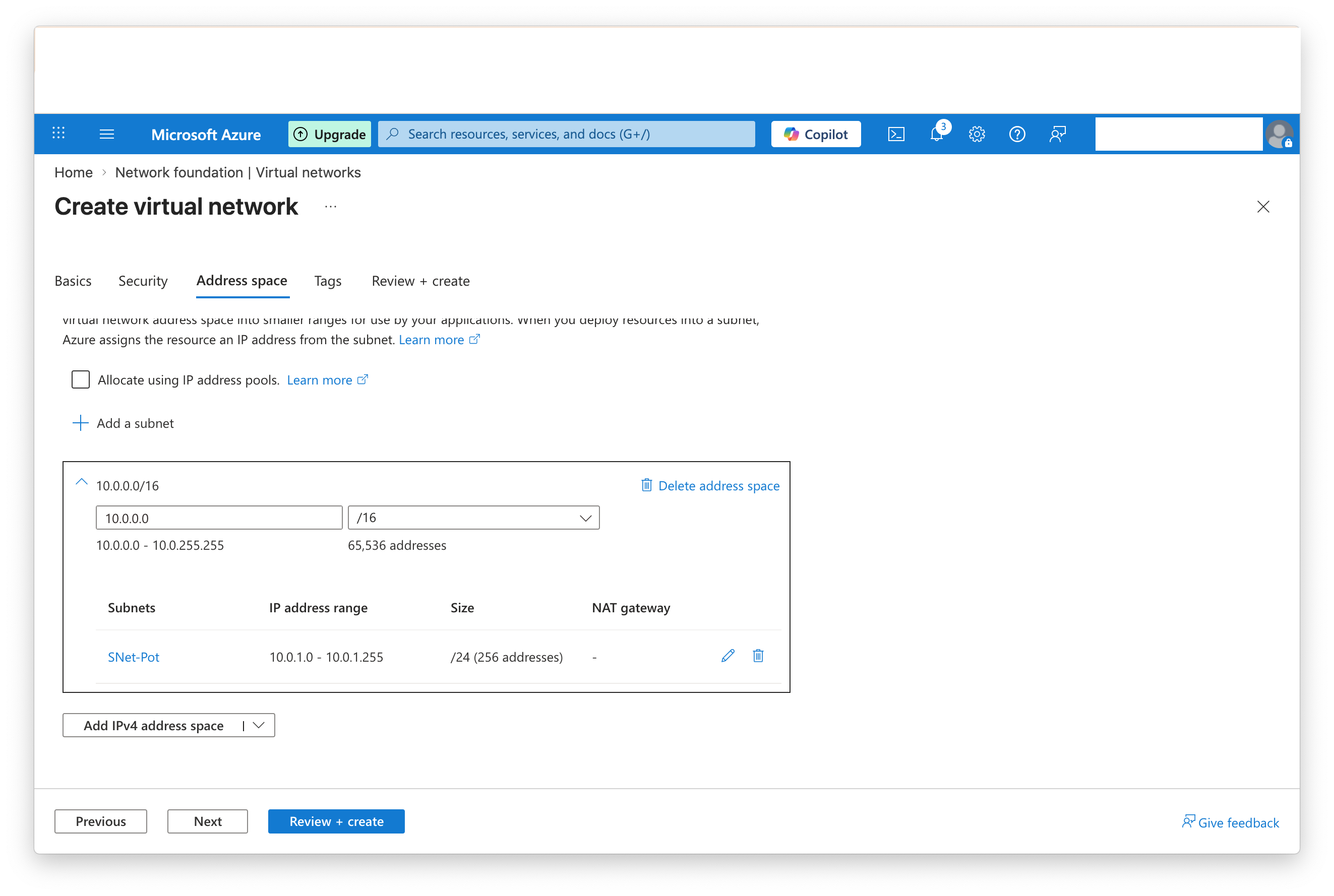Enable Allocate using IP address pools checkbox
This screenshot has height=896, width=1334.
point(81,379)
